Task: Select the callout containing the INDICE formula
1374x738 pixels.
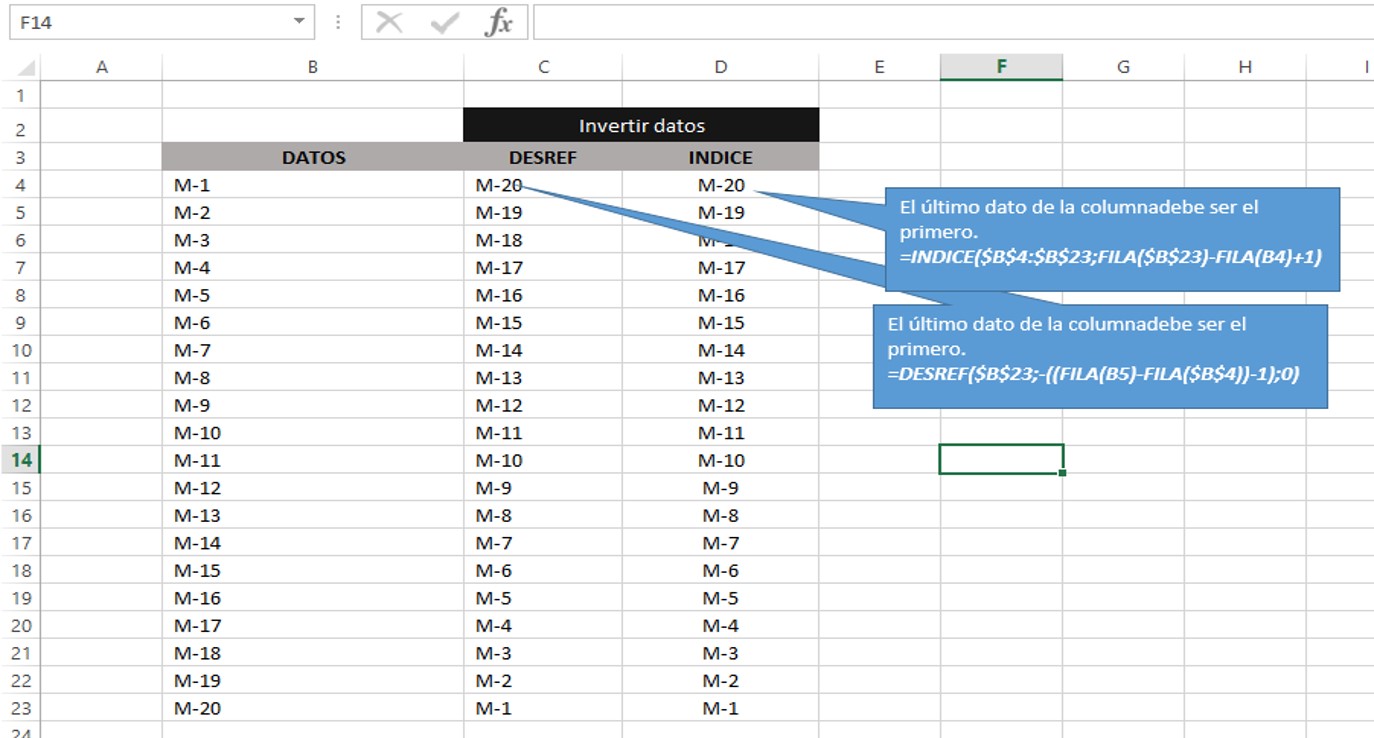Action: click(1110, 239)
